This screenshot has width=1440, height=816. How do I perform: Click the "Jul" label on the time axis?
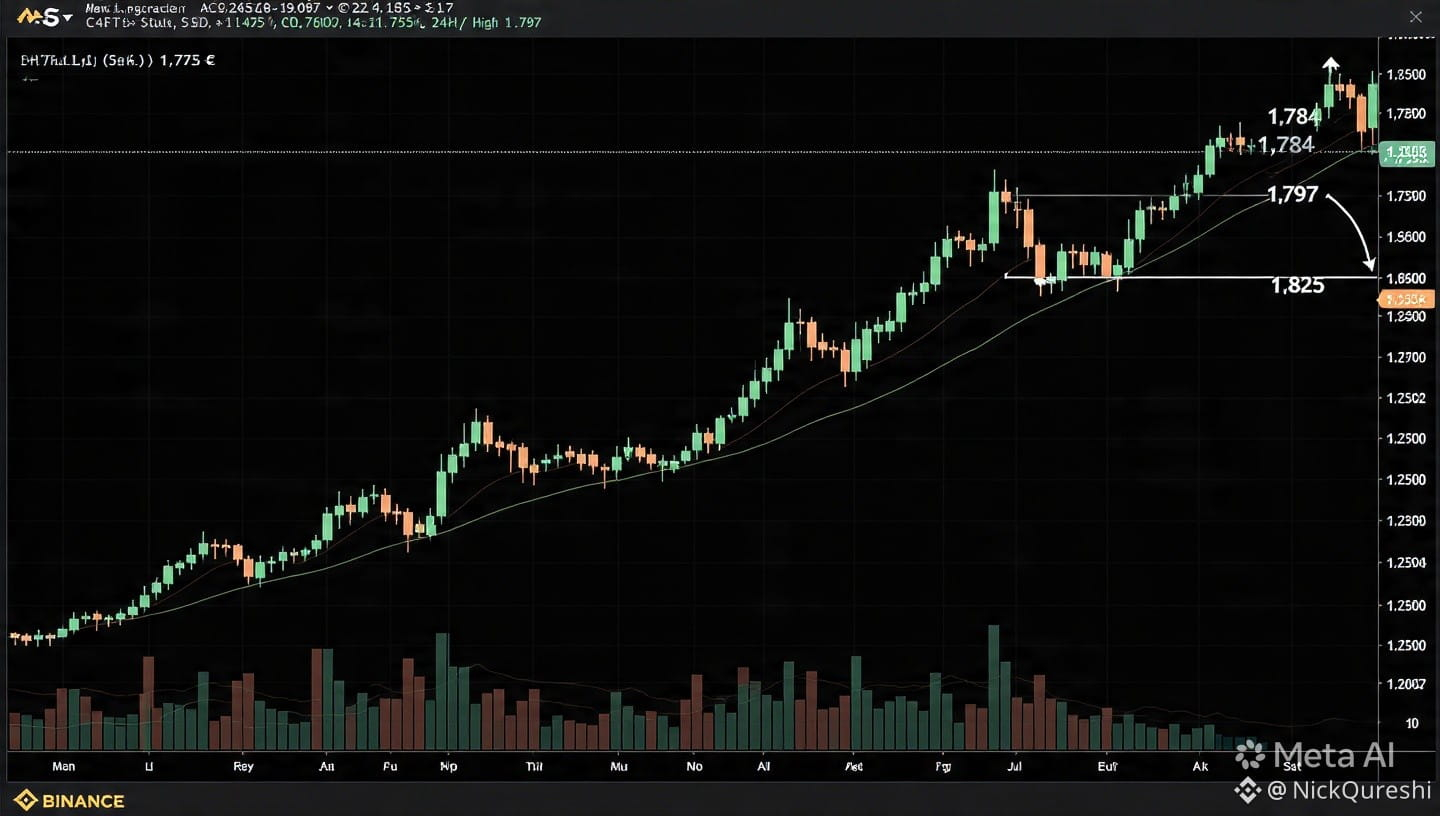pyautogui.click(x=1016, y=767)
